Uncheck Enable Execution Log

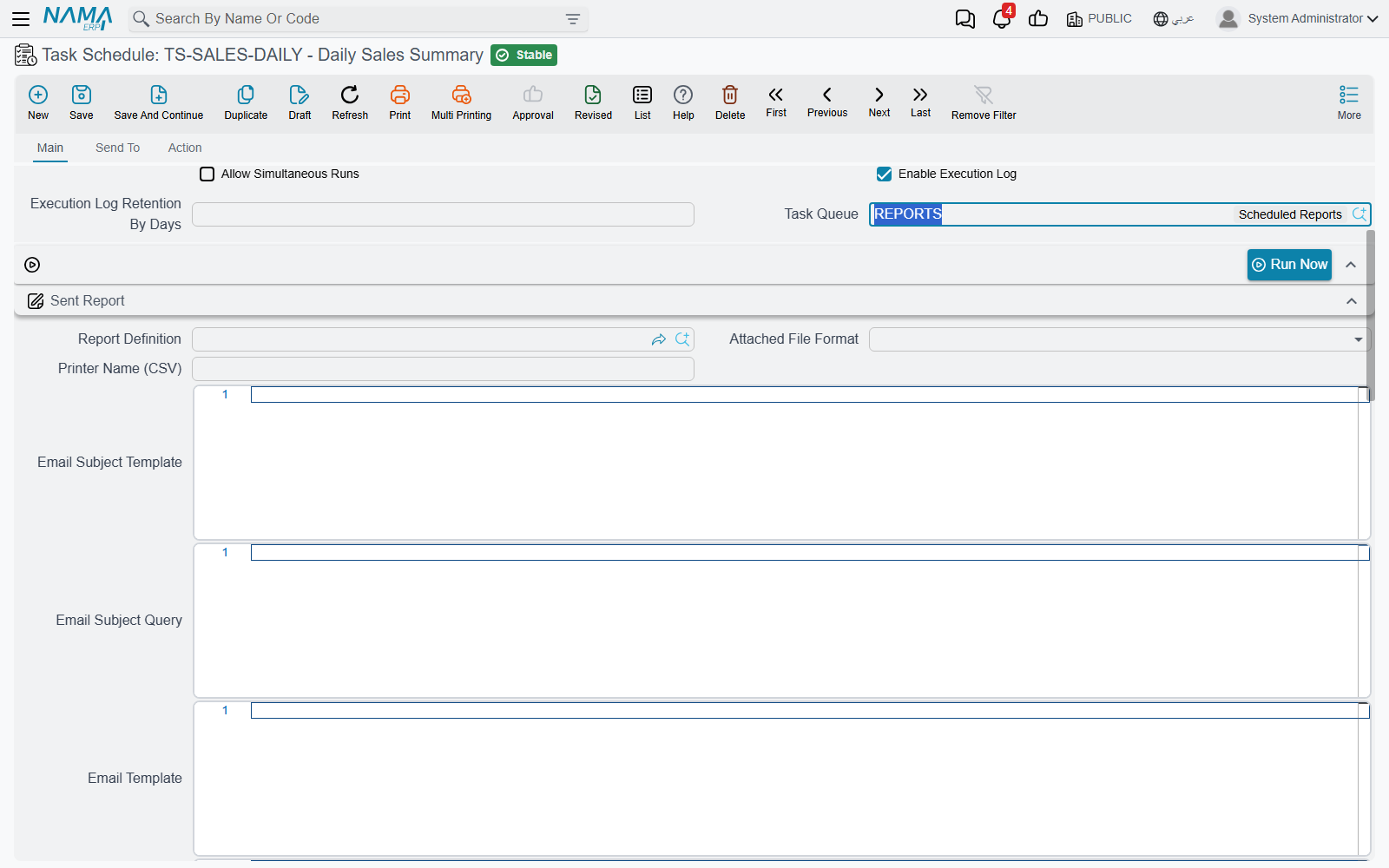click(x=884, y=174)
